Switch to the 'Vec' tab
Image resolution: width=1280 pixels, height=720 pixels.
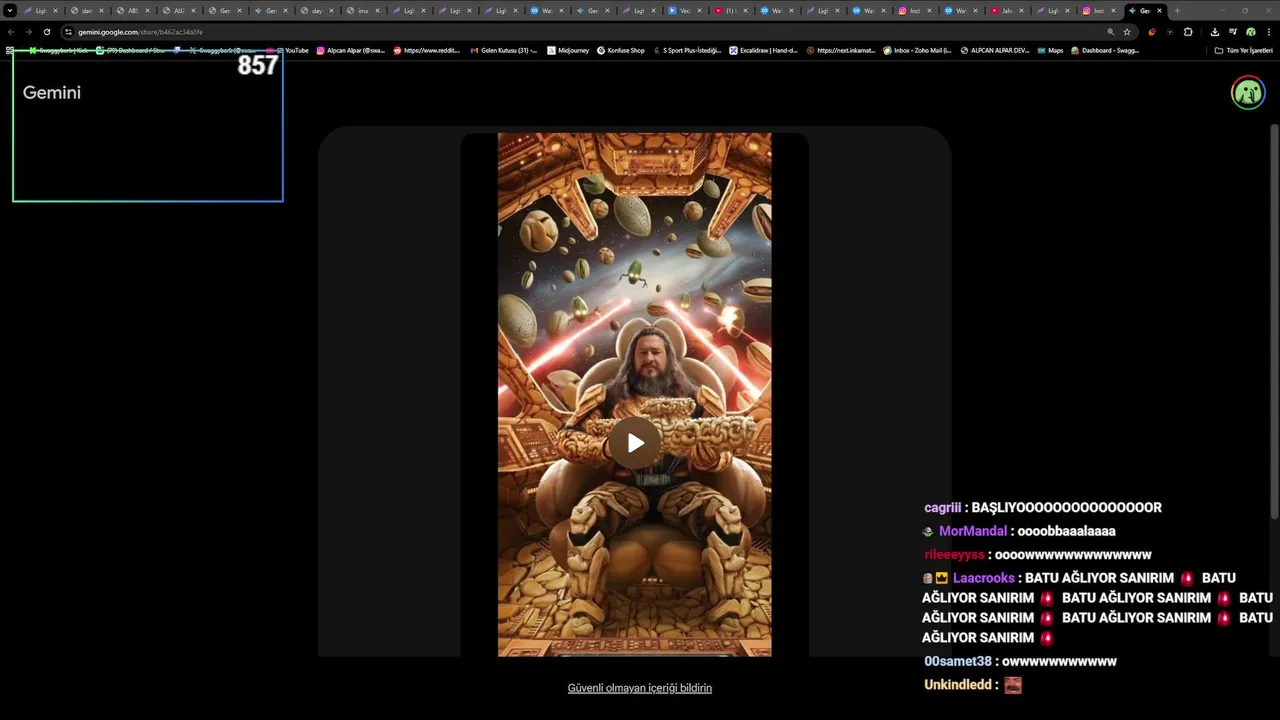(x=684, y=11)
